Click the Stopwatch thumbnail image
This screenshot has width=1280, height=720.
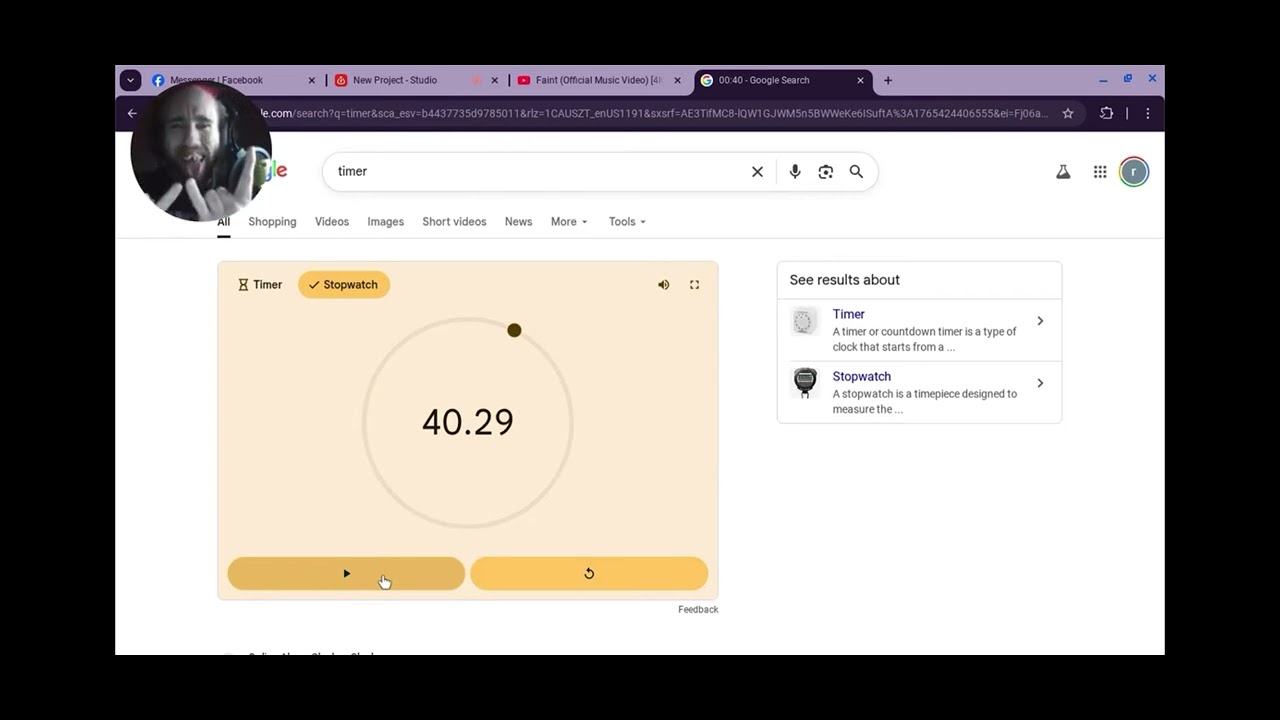tap(805, 383)
